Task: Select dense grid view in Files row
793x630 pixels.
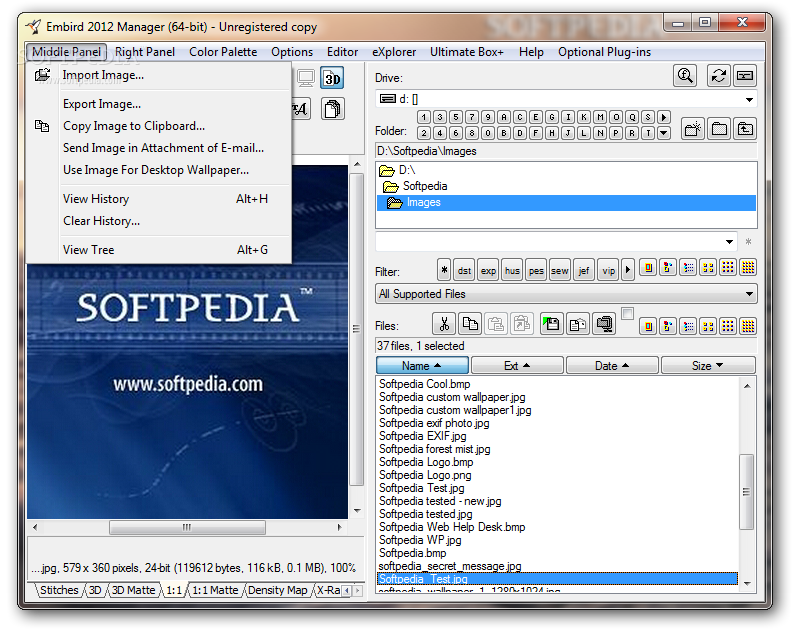Action: coord(748,326)
